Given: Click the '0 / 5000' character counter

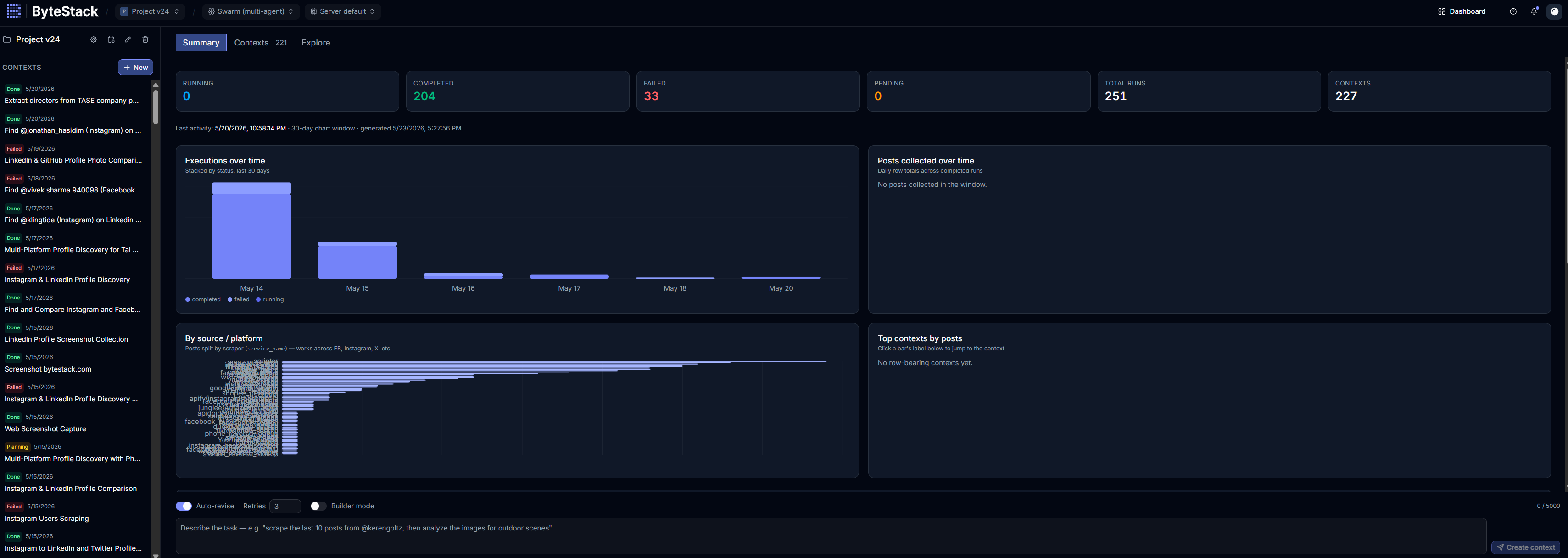Looking at the screenshot, I should [x=1548, y=506].
